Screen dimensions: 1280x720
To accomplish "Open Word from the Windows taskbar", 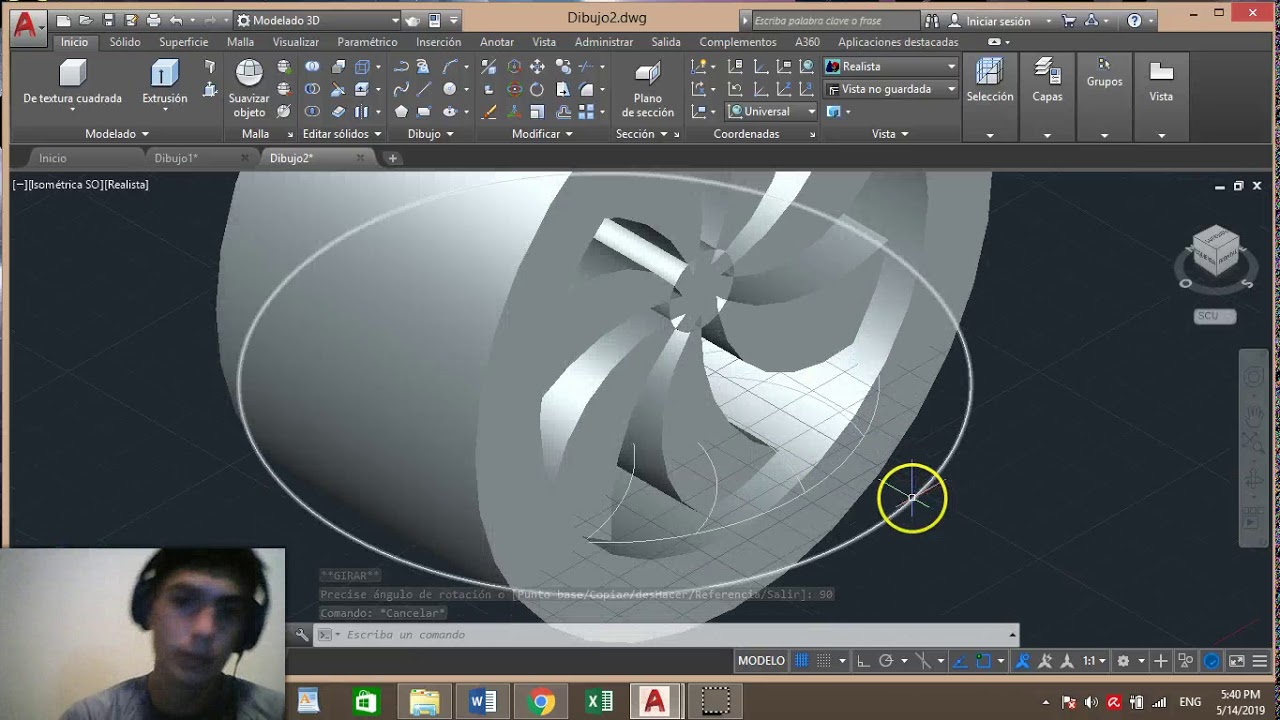I will 483,701.
